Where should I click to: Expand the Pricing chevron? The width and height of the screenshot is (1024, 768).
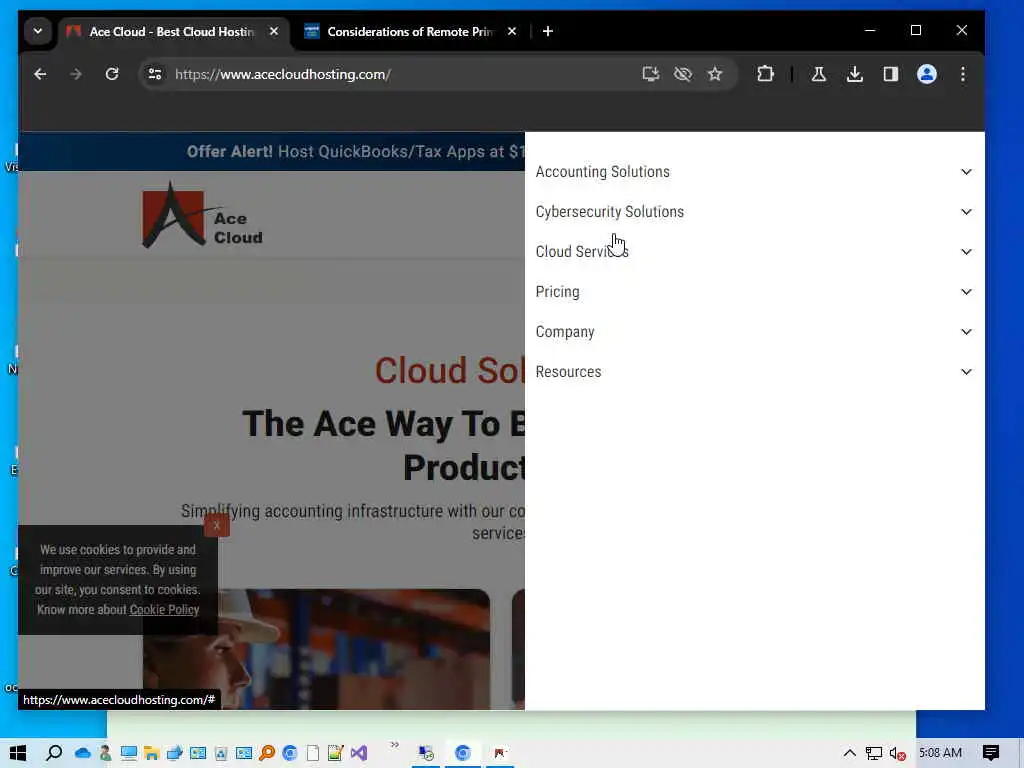tap(966, 292)
